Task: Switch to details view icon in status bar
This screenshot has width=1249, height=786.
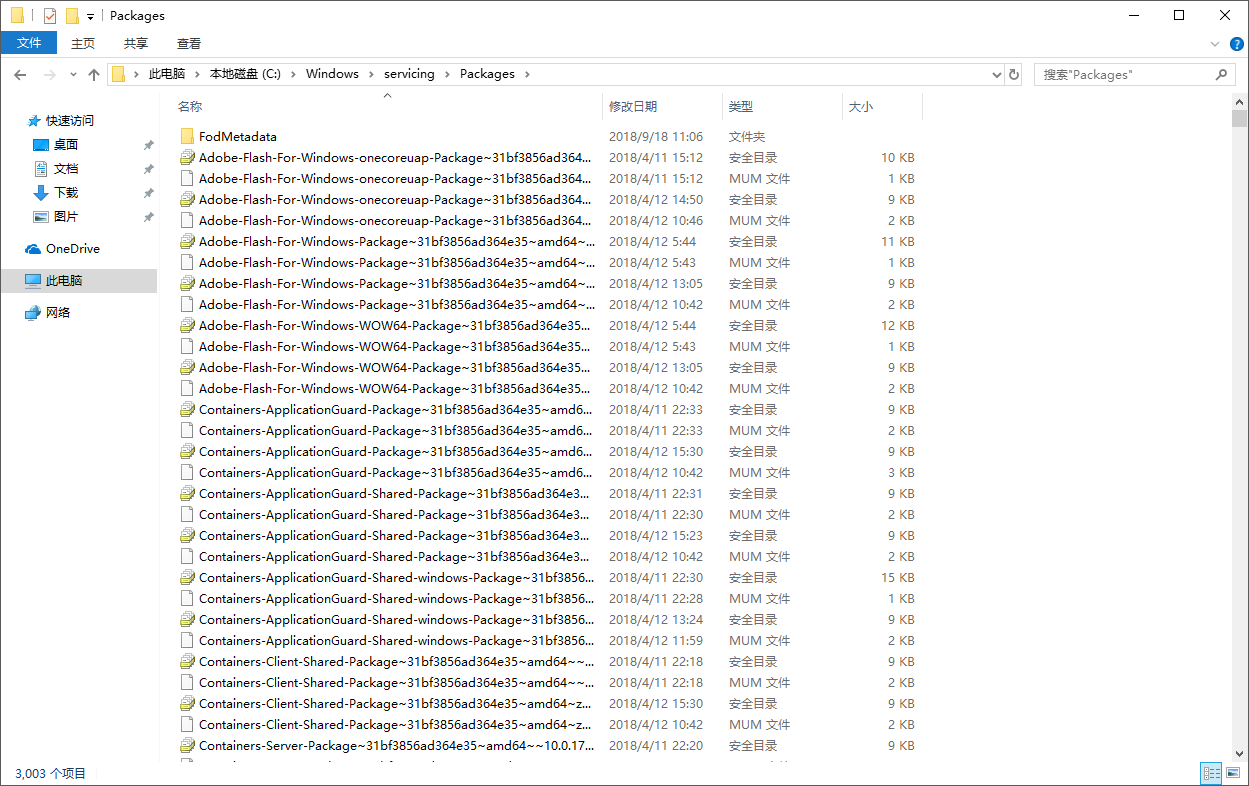Action: click(x=1211, y=773)
